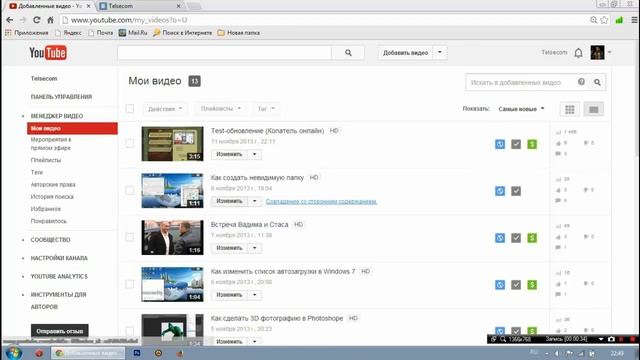Click the browser address bar

point(327,20)
